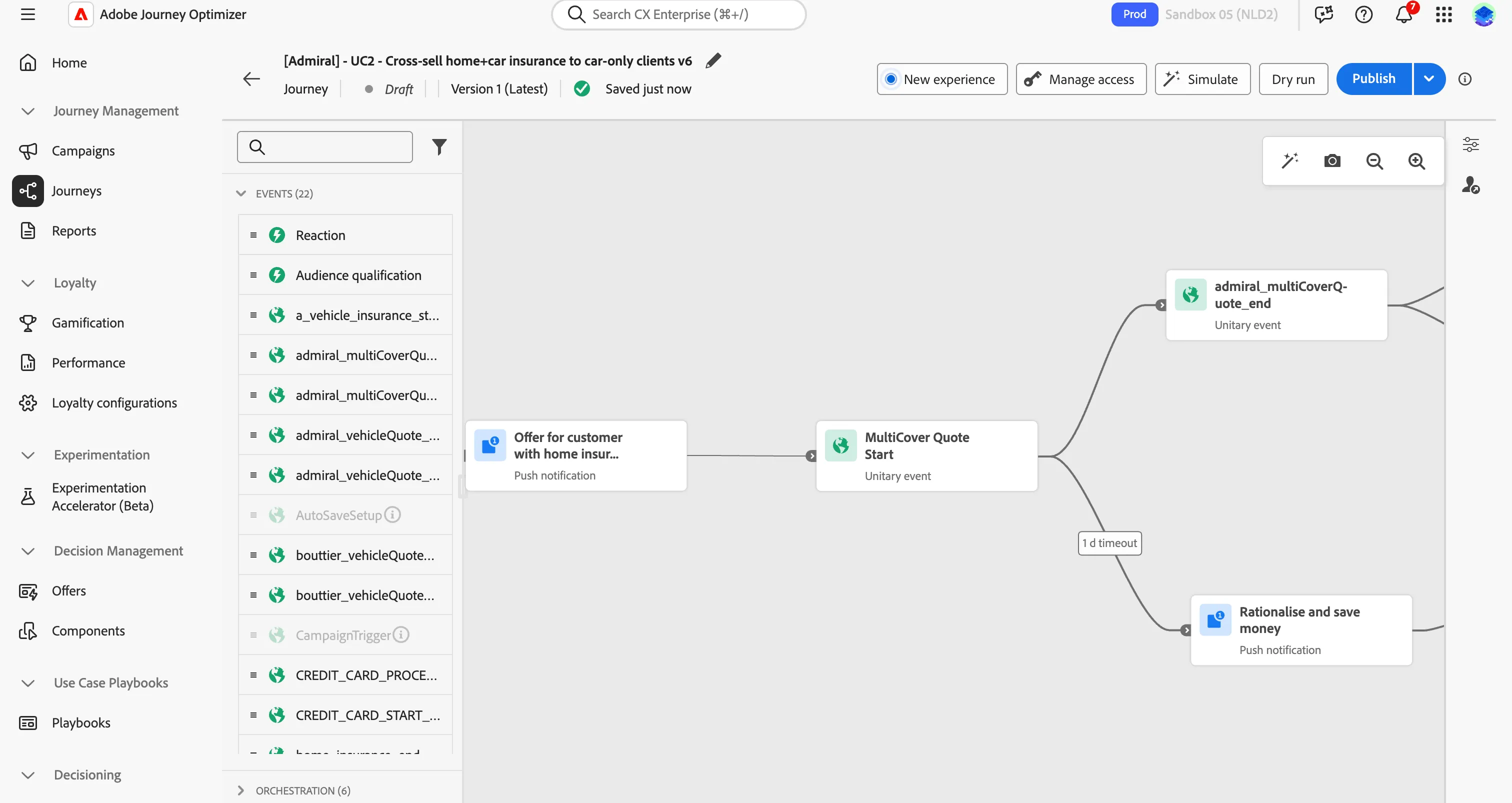
Task: Click the 1 d timeout label
Action: click(1109, 543)
